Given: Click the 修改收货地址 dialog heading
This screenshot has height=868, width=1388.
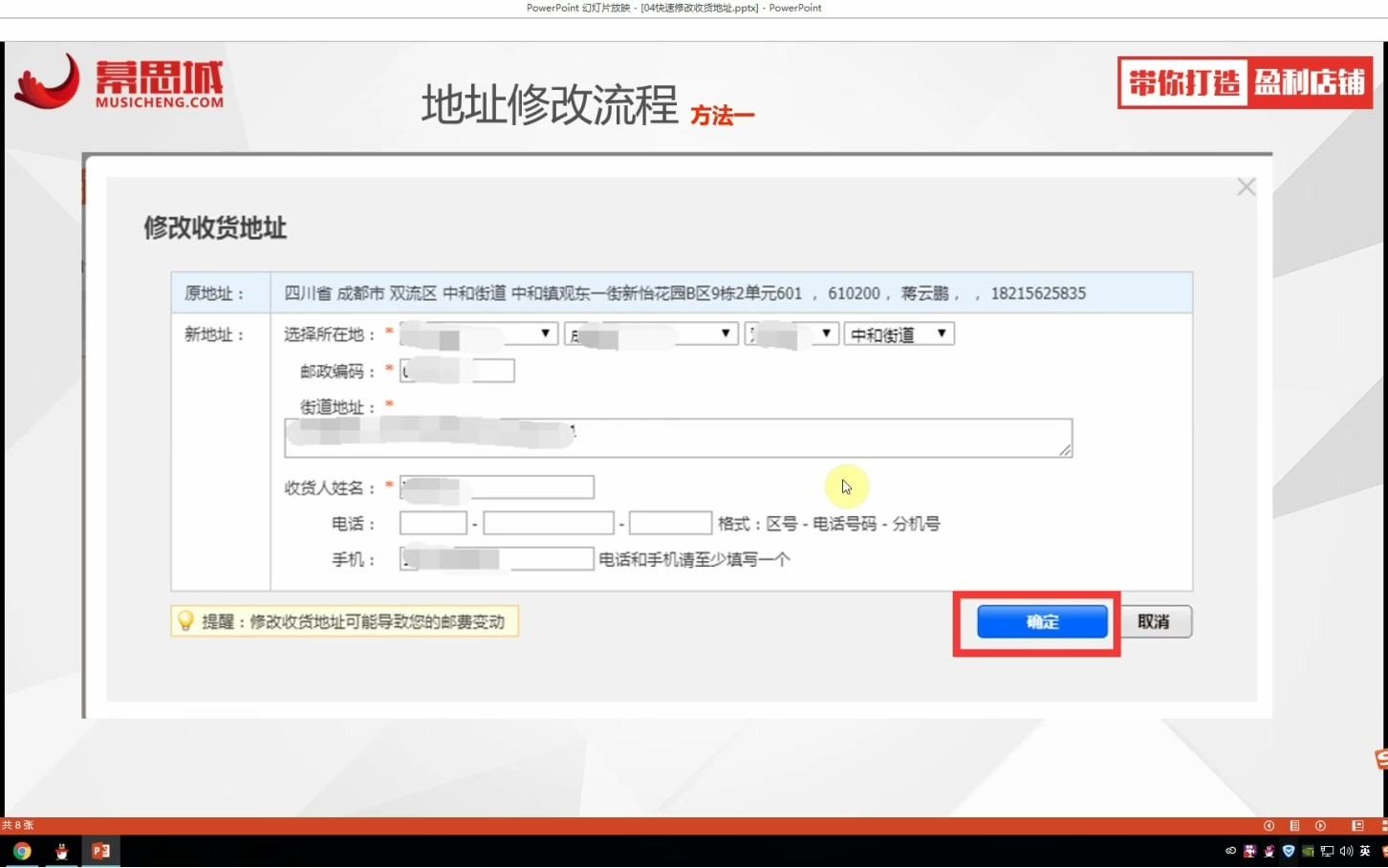Looking at the screenshot, I should (215, 228).
